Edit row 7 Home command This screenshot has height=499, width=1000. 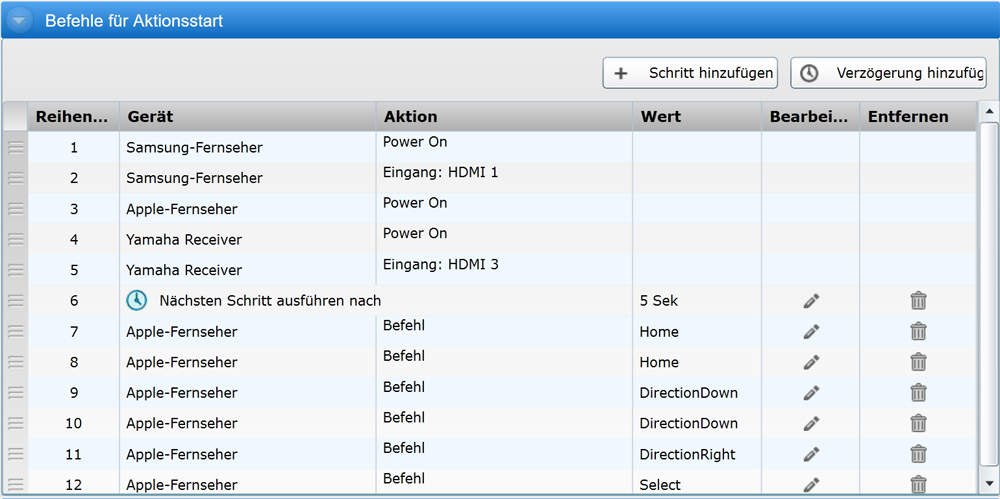pyautogui.click(x=811, y=332)
